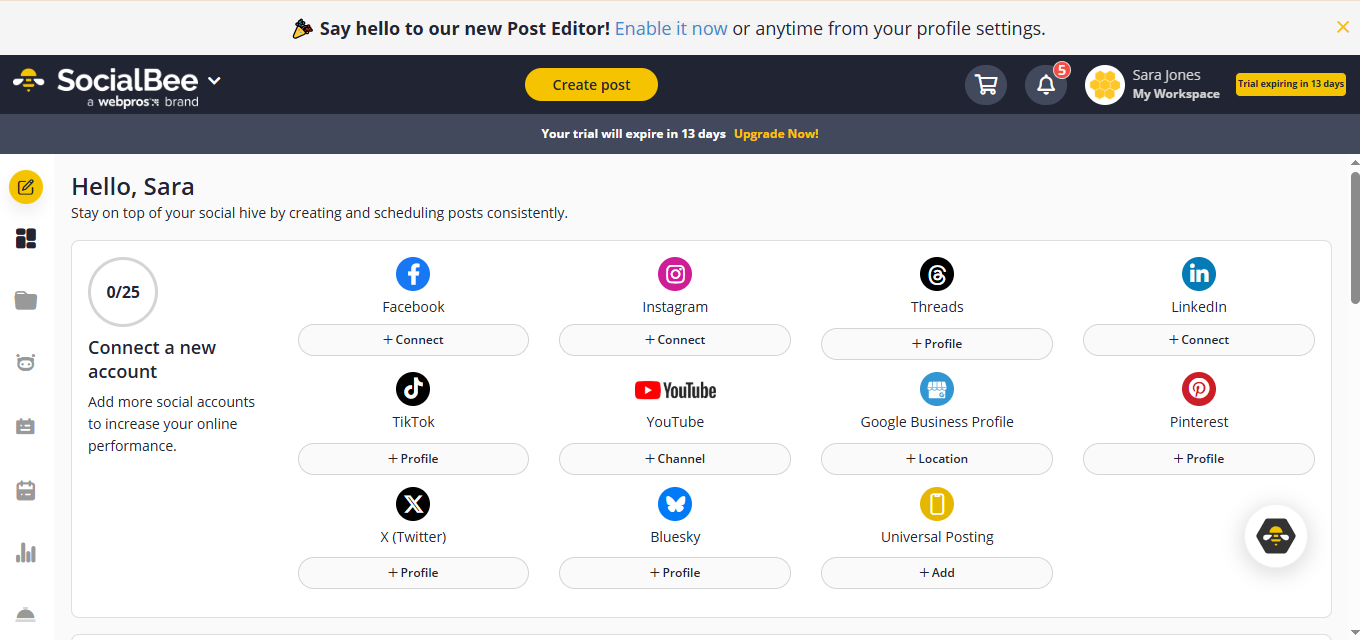Click the SocialBee bee logo
1360x640 pixels.
[28, 80]
